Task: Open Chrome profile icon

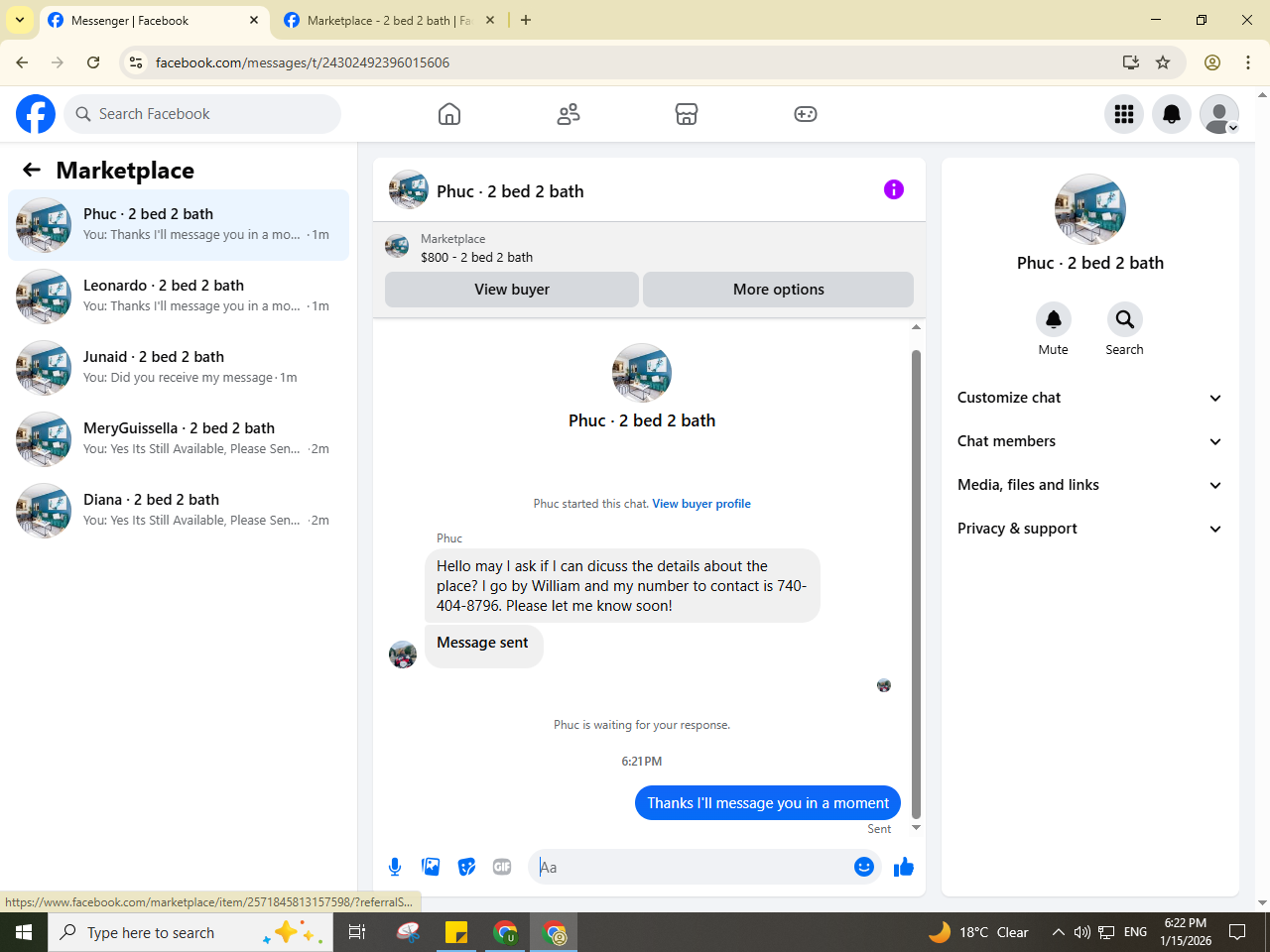Action: (x=1212, y=62)
